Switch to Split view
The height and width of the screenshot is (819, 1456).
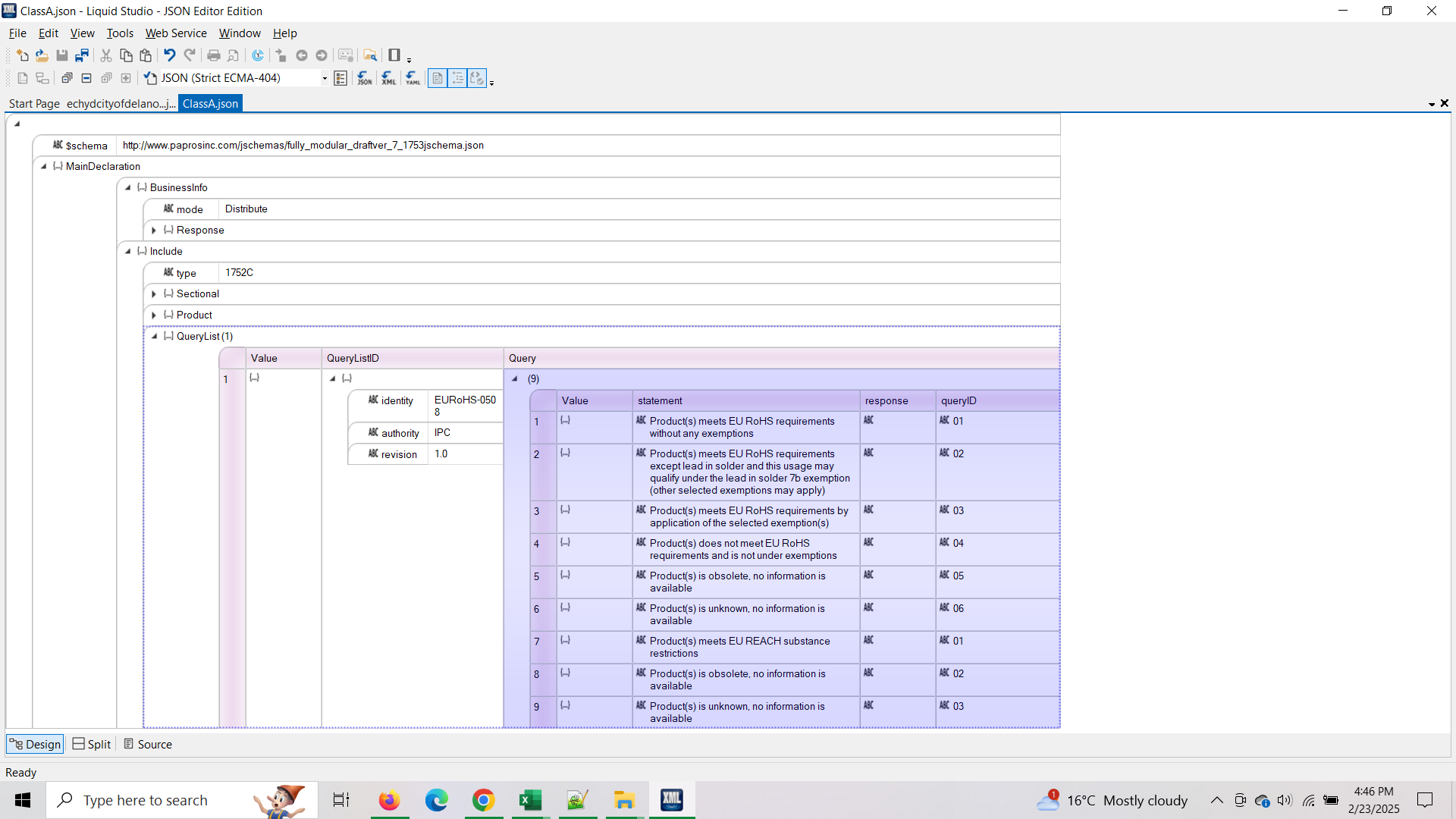tap(92, 745)
